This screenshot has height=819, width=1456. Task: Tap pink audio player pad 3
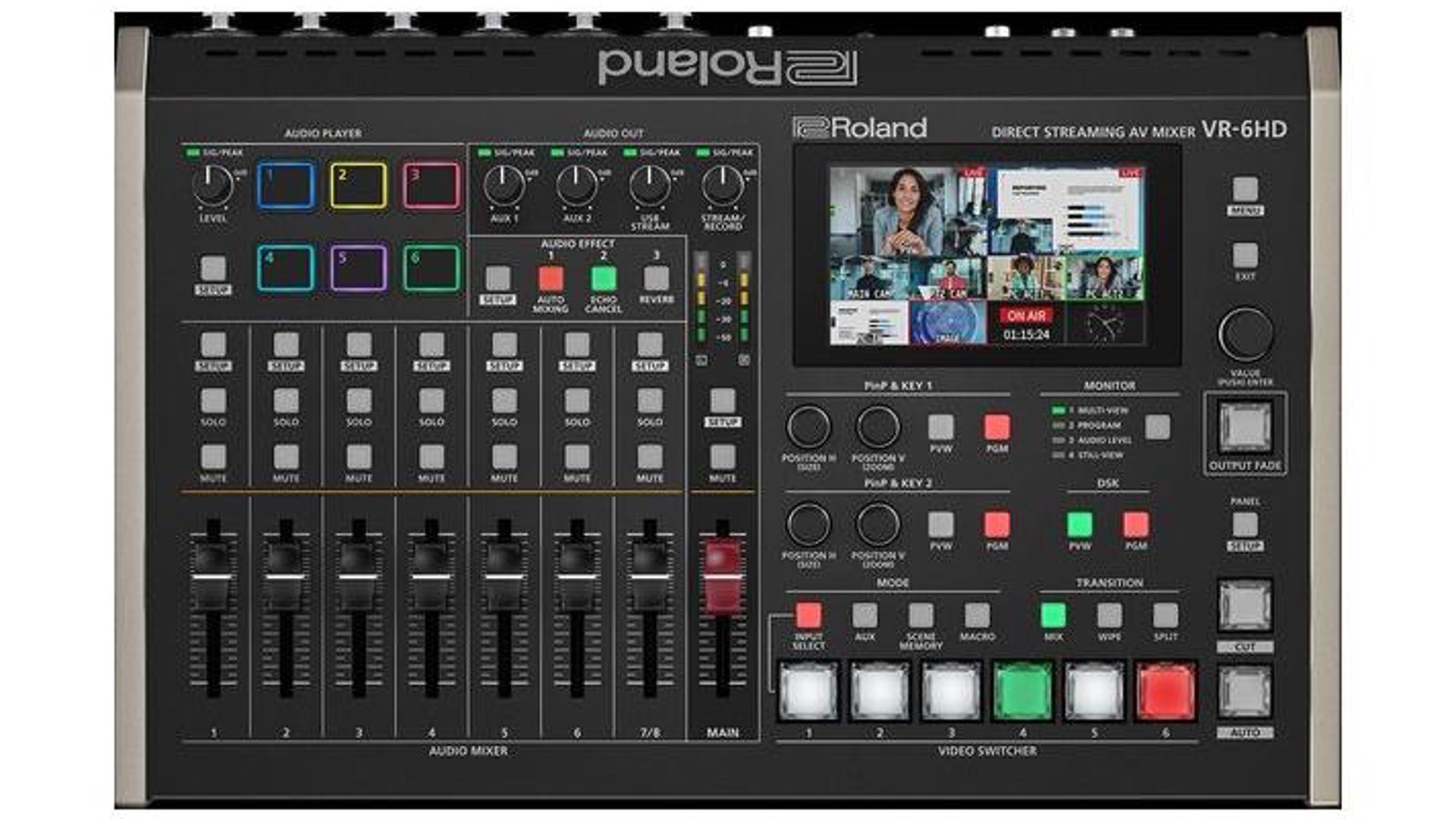431,184
